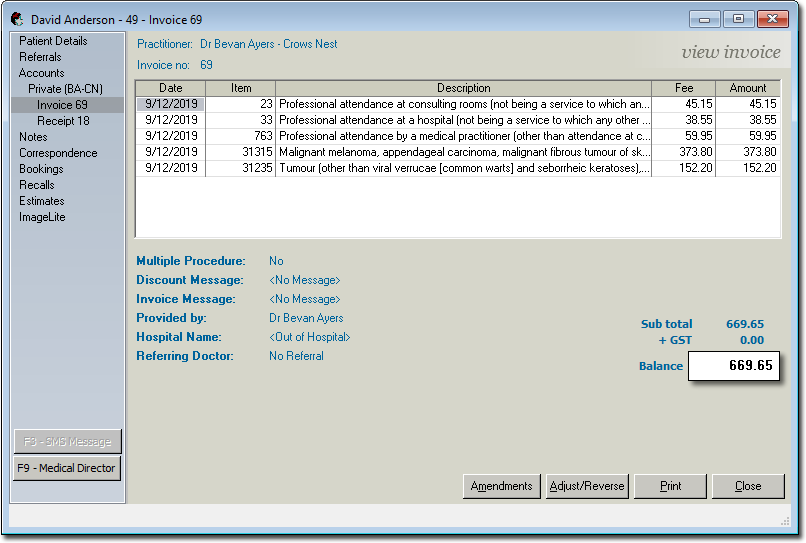Open Correspondence from the sidebar

tap(58, 153)
